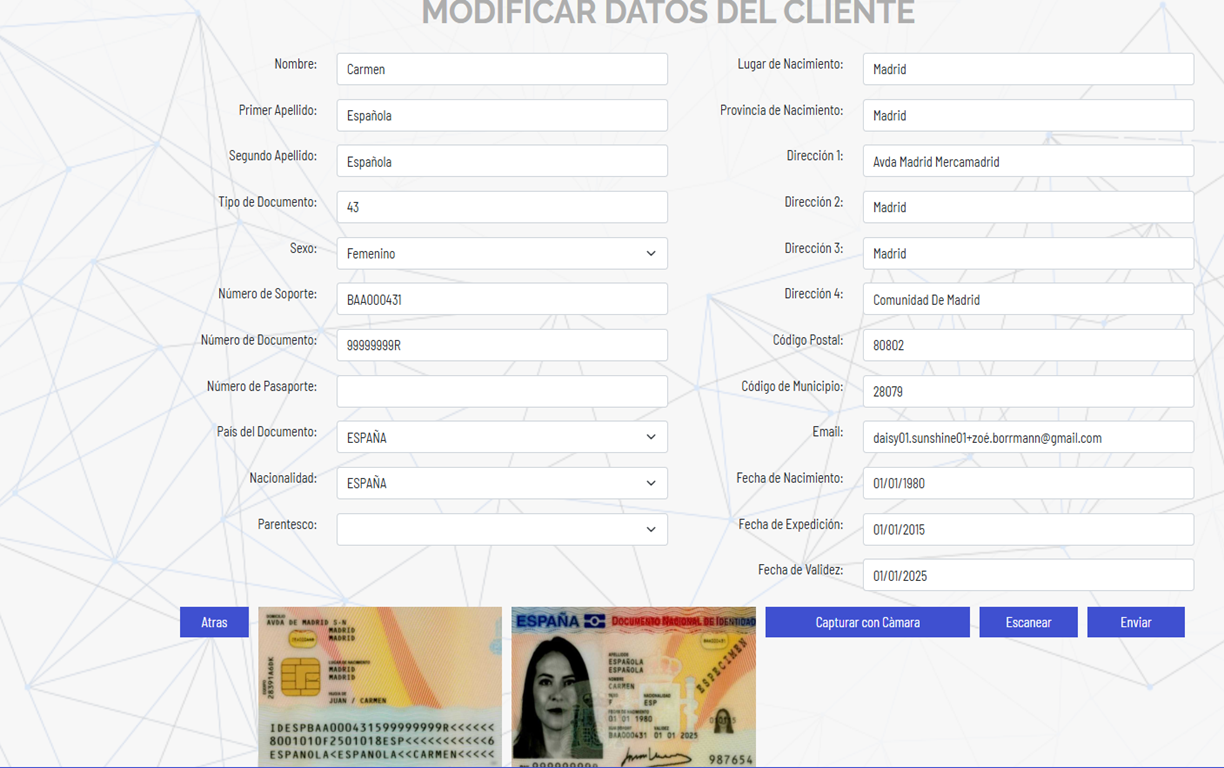Edit the Lugar de Nacimiento field
This screenshot has width=1224, height=768.
click(x=1028, y=69)
